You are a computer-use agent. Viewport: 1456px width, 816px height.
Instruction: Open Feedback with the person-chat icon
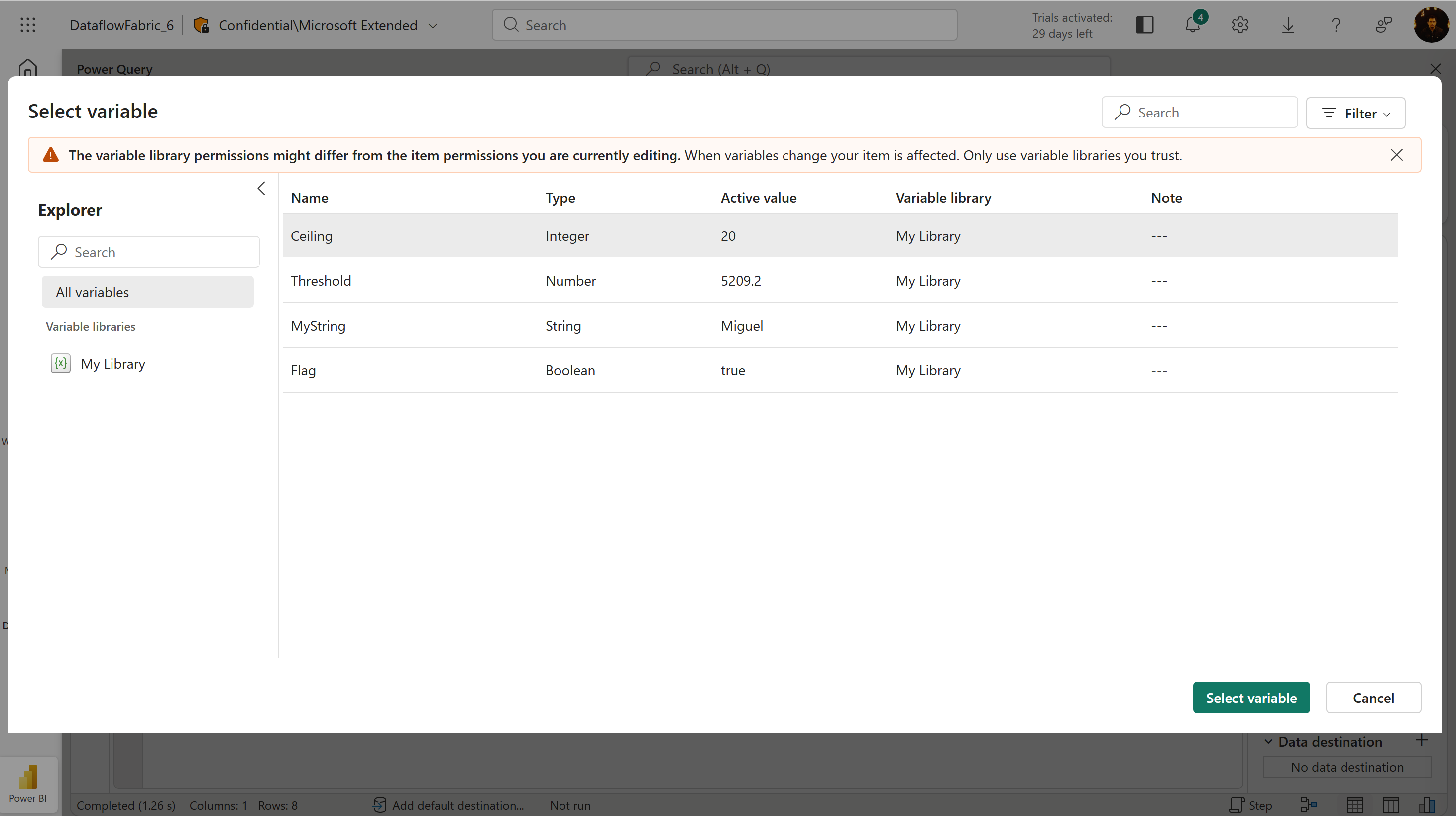tap(1384, 25)
